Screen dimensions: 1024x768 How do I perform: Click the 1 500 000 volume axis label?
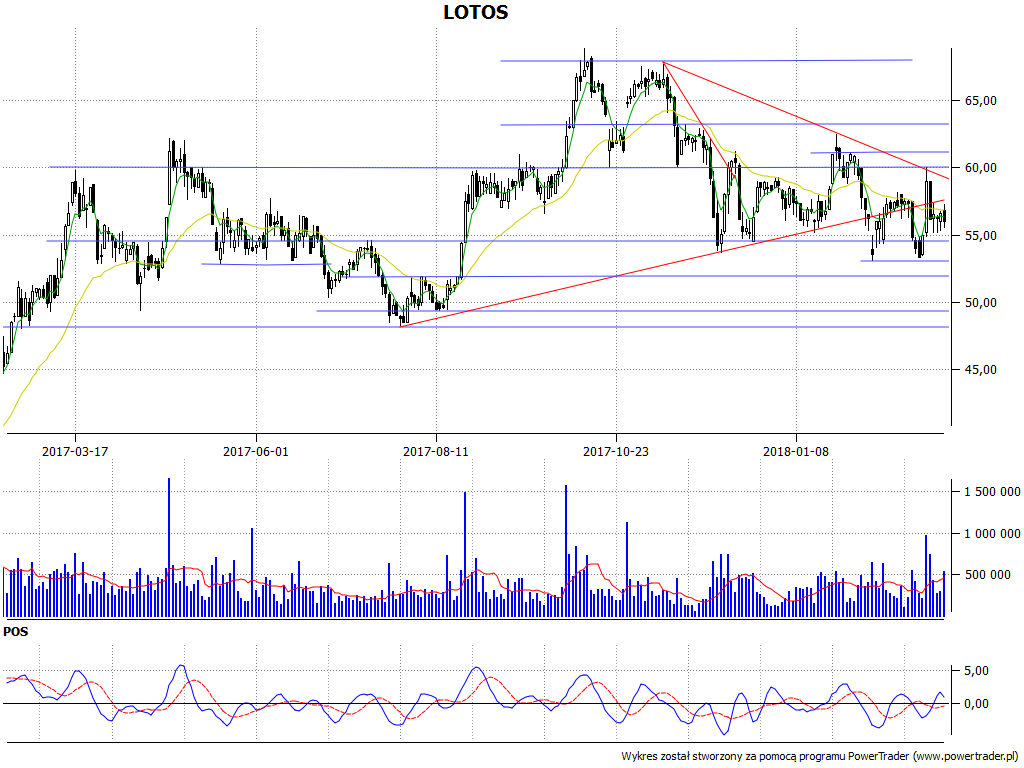coord(993,492)
